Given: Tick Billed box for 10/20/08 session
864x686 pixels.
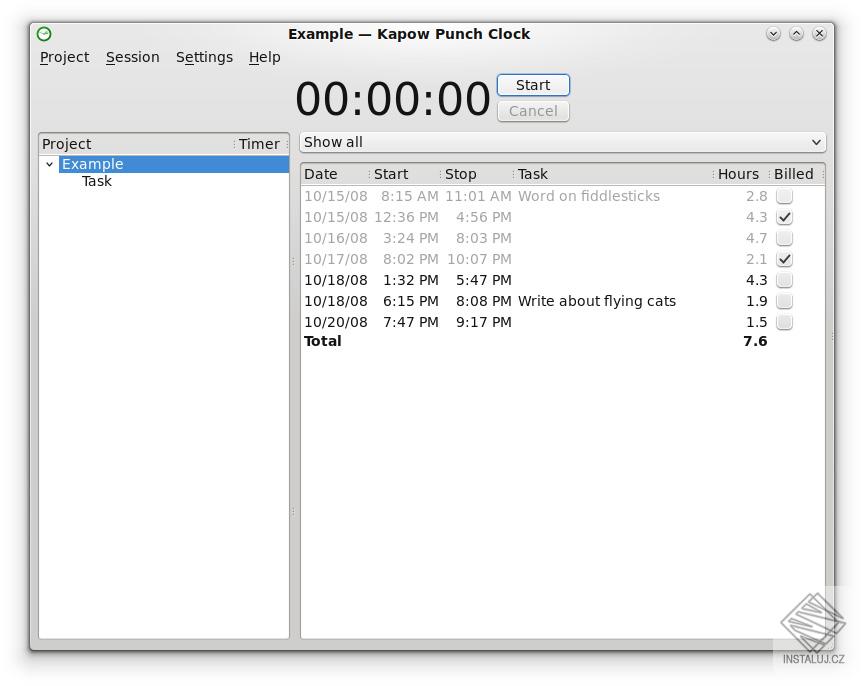Looking at the screenshot, I should point(785,323).
